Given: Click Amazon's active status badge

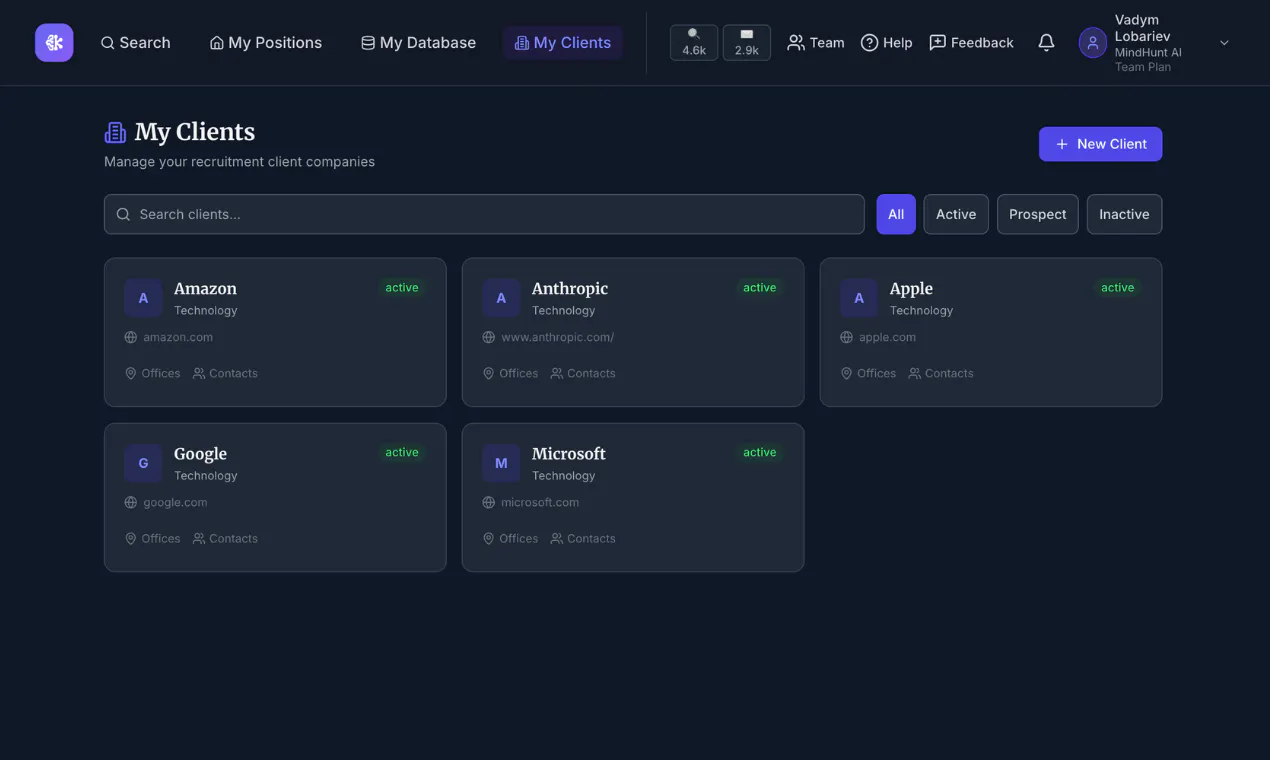Looking at the screenshot, I should click(402, 288).
